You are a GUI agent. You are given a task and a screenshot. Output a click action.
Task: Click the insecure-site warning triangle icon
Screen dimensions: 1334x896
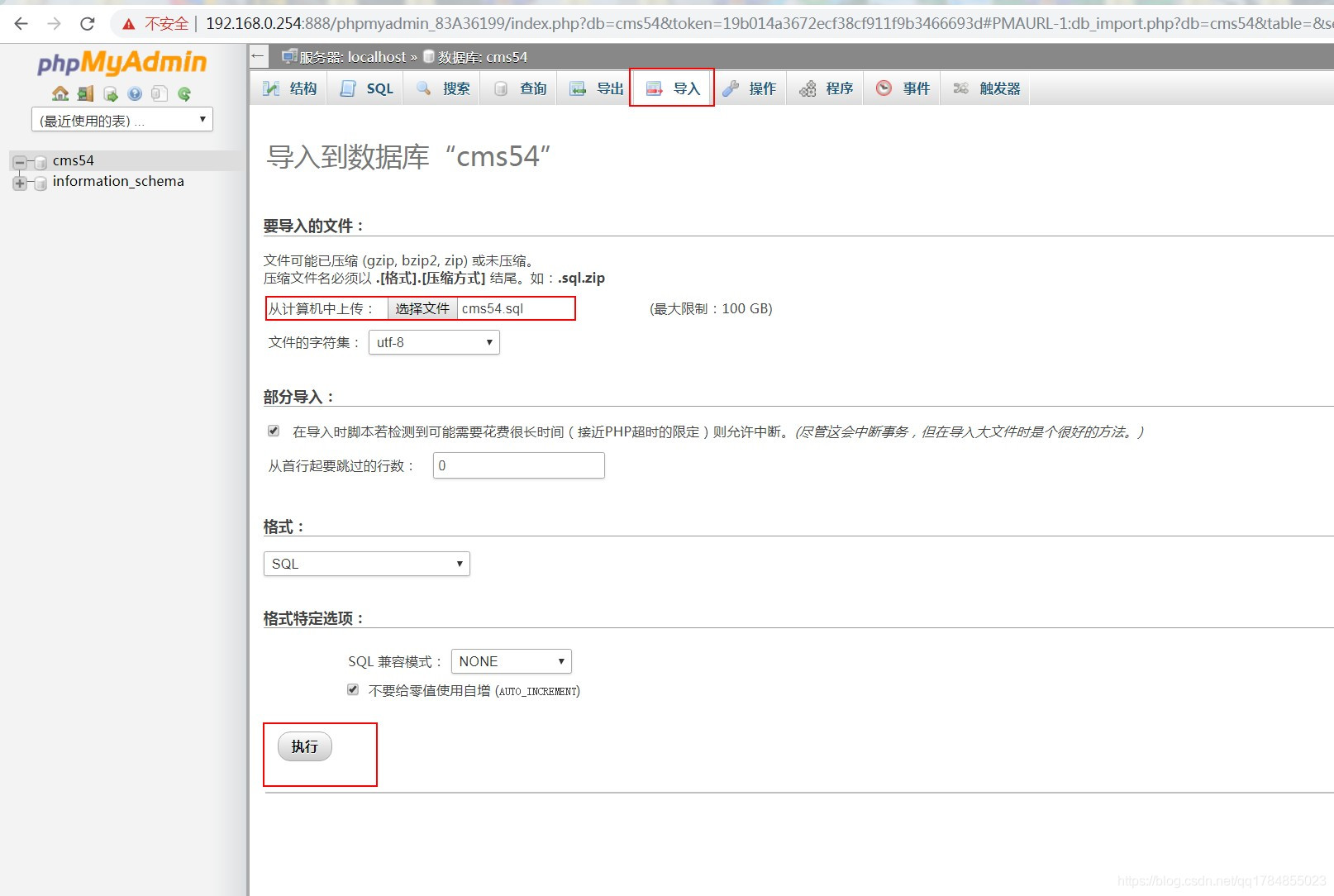click(129, 24)
